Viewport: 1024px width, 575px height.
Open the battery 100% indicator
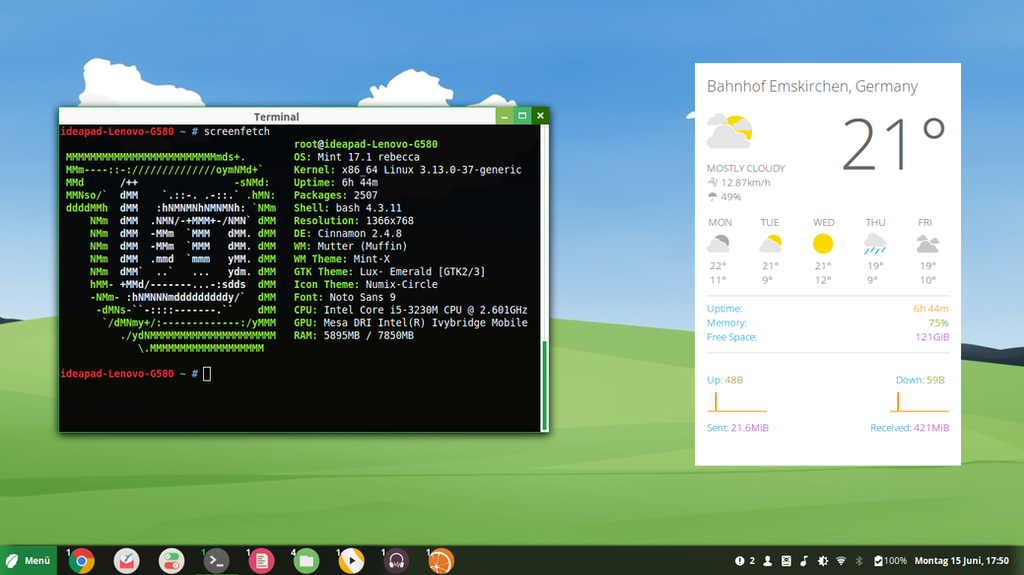coord(890,561)
